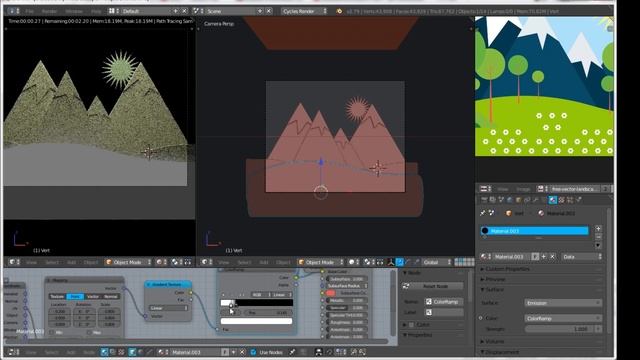Open the File menu in the top bar
Image resolution: width=640 pixels, height=360 pixels.
click(29, 11)
